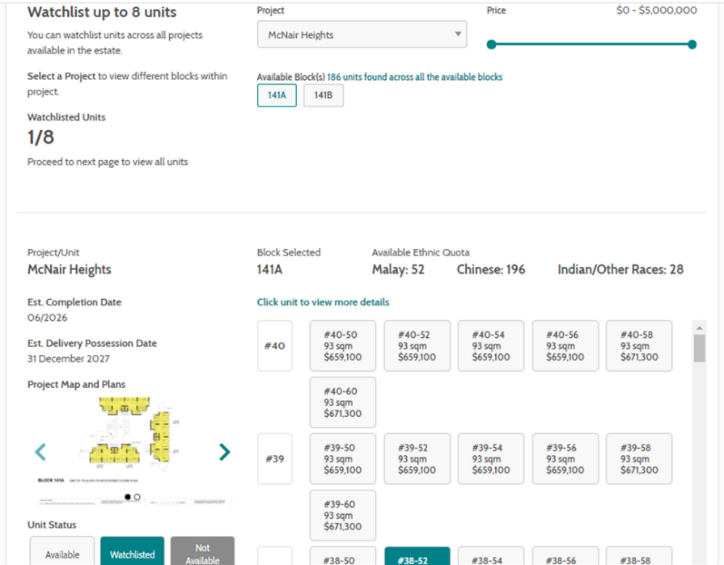Open unit #40-54 details
The image size is (724, 565).
(491, 346)
